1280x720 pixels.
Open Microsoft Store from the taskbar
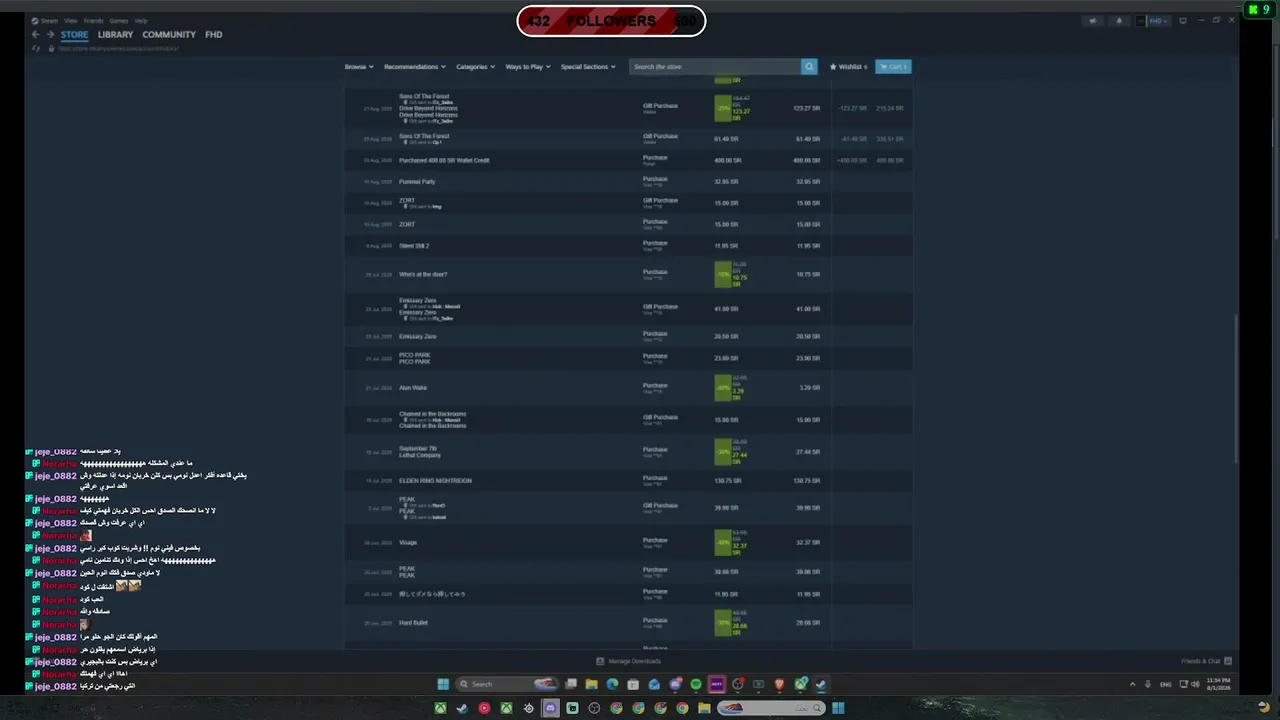(x=633, y=684)
